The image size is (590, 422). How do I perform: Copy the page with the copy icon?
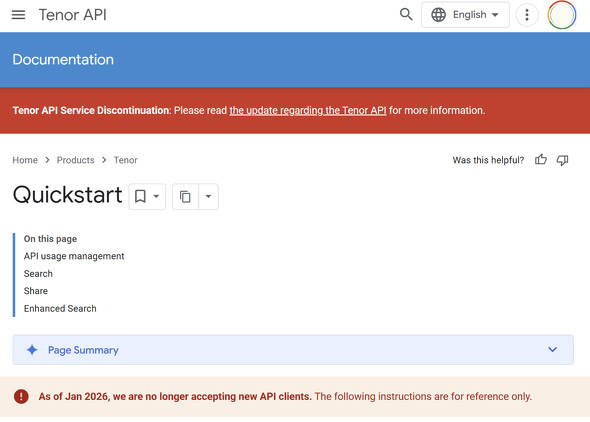coord(185,196)
